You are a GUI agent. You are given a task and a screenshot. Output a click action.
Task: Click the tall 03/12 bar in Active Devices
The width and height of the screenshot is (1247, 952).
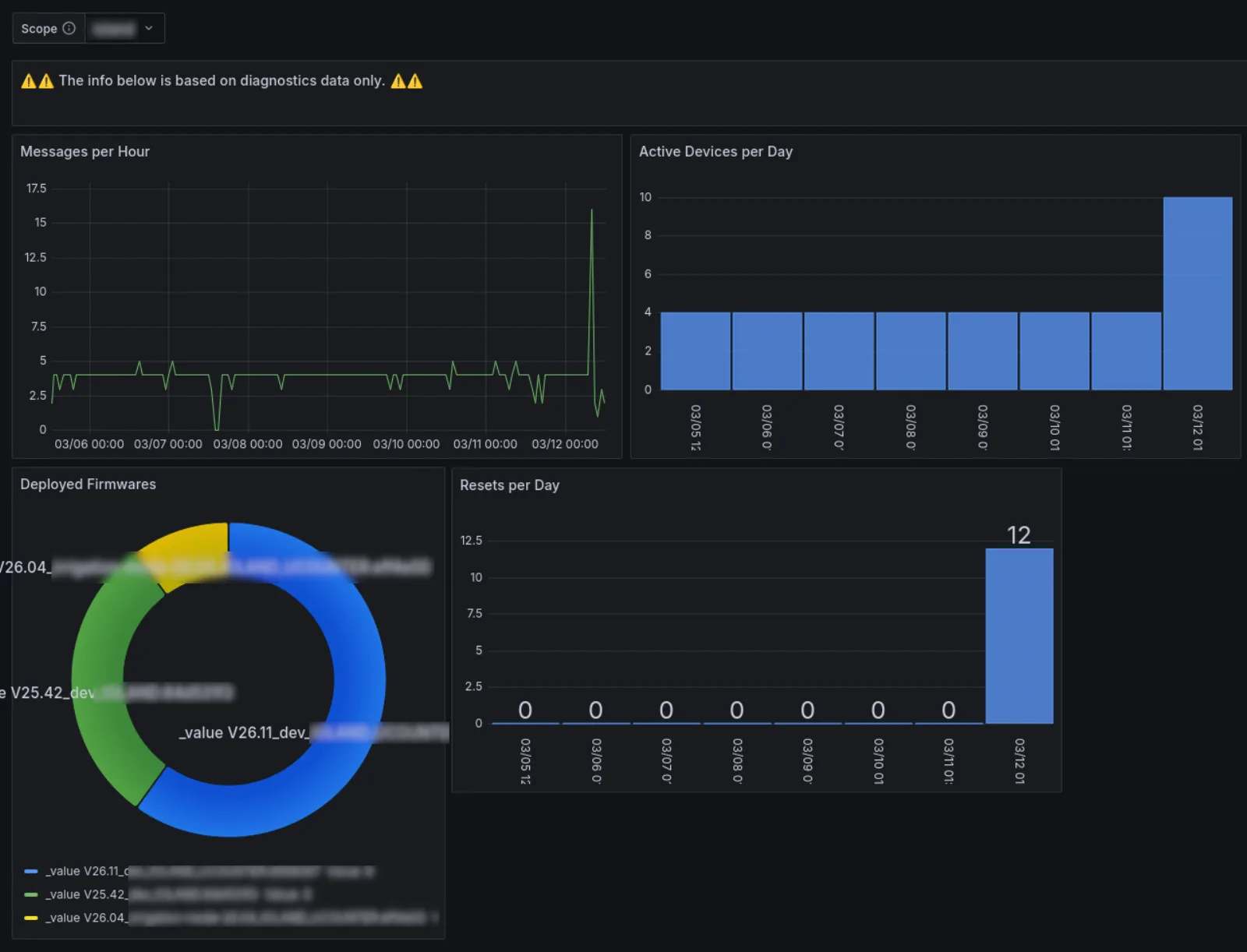[1198, 293]
